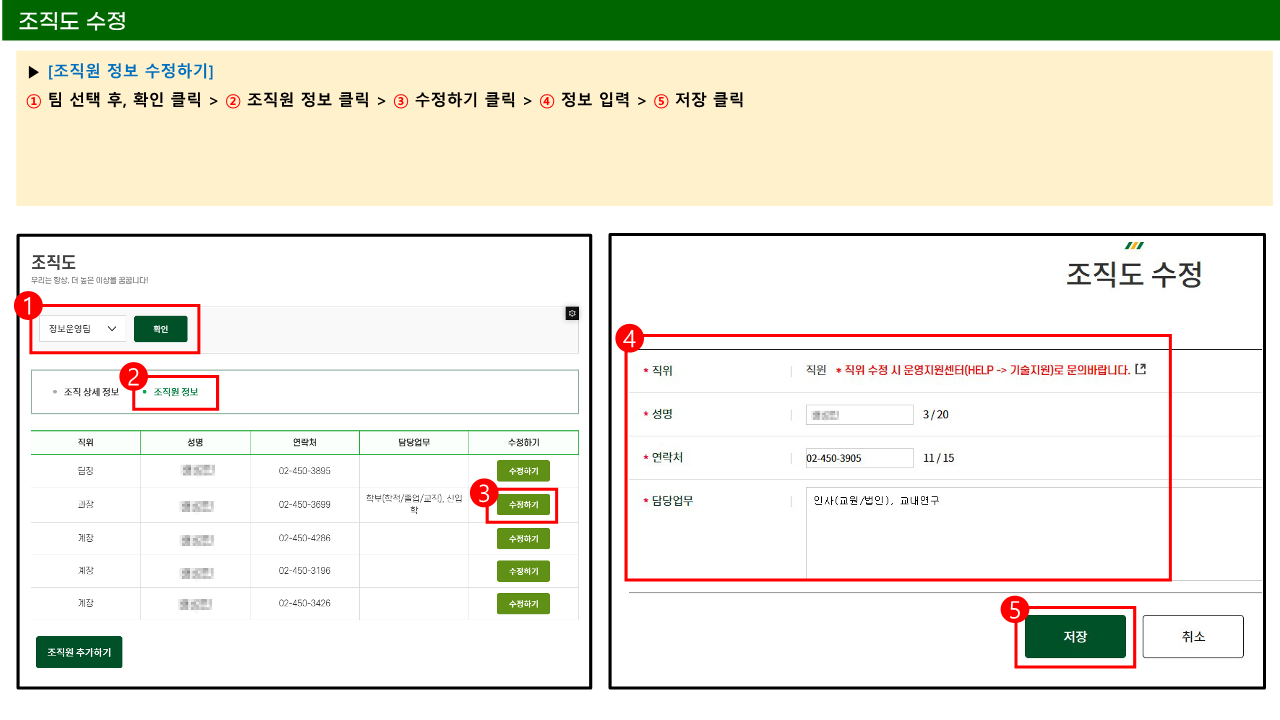Click 수정하기 for the 02-450-3426 row
The width and height of the screenshot is (1280, 720).
tap(523, 604)
